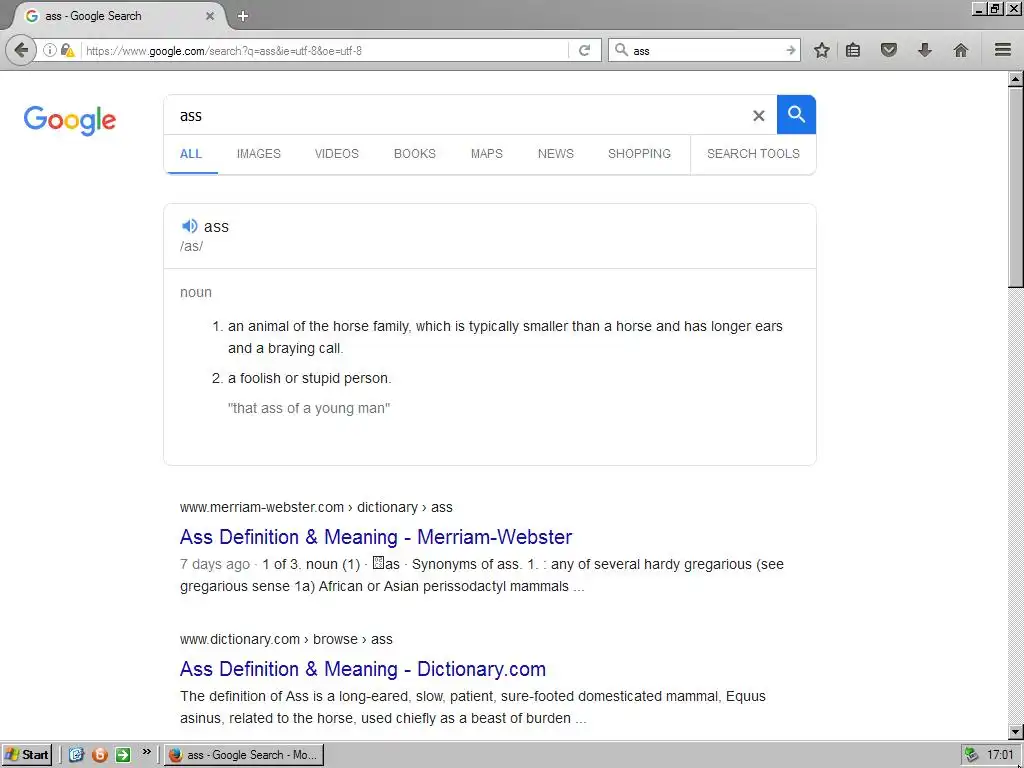The image size is (1024, 768).
Task: Go back using the browser back arrow
Action: (x=21, y=50)
